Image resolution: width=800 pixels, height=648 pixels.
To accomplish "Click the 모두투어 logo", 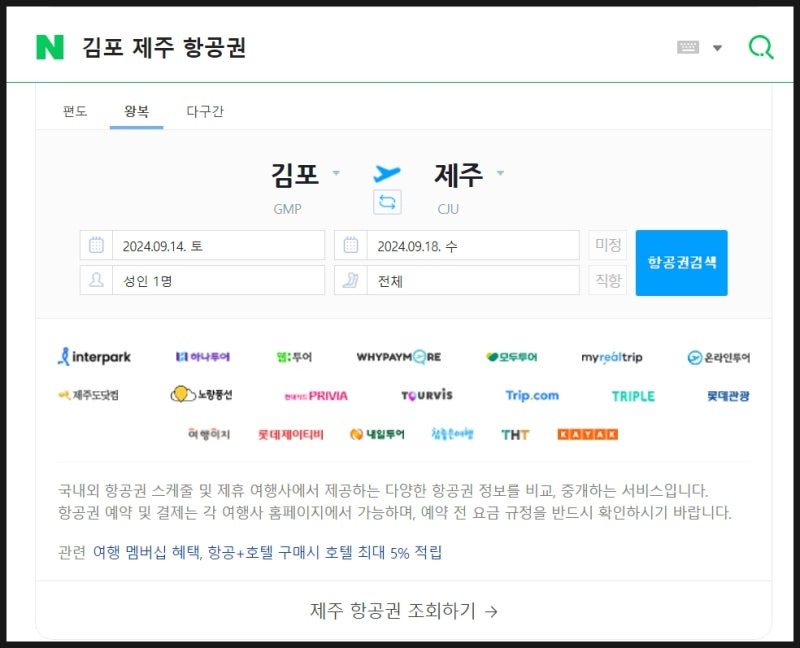I will tap(512, 357).
